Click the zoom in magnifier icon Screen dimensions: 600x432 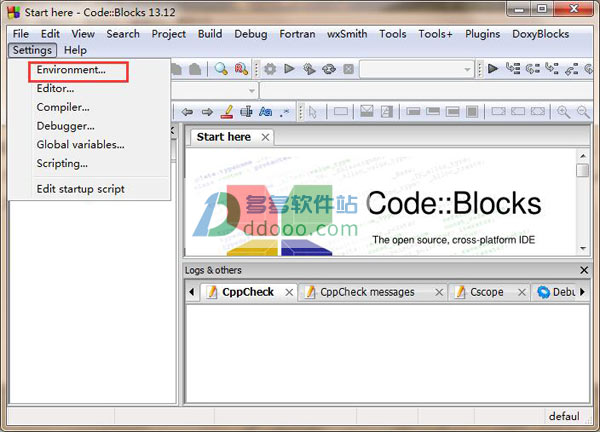click(563, 112)
